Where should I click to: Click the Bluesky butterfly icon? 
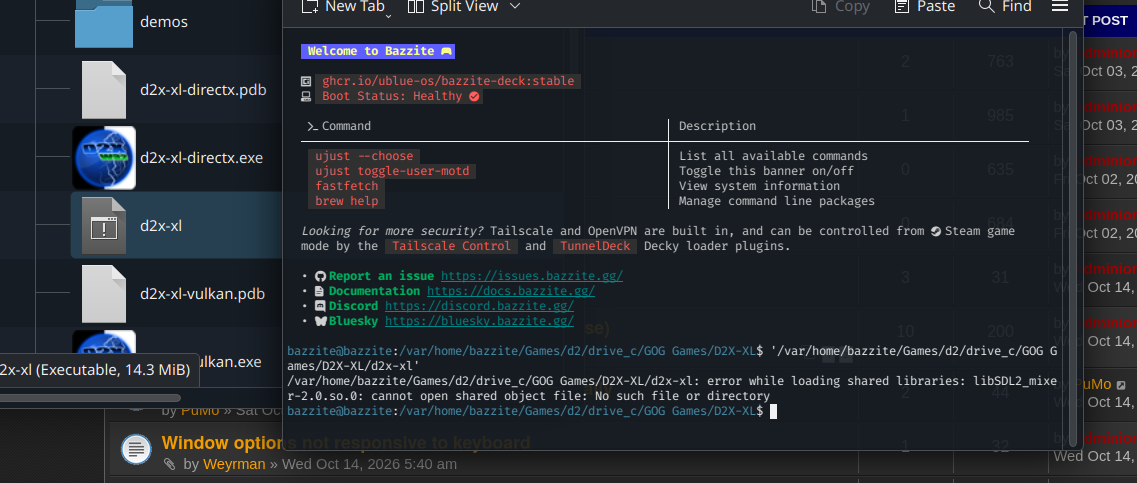click(321, 321)
